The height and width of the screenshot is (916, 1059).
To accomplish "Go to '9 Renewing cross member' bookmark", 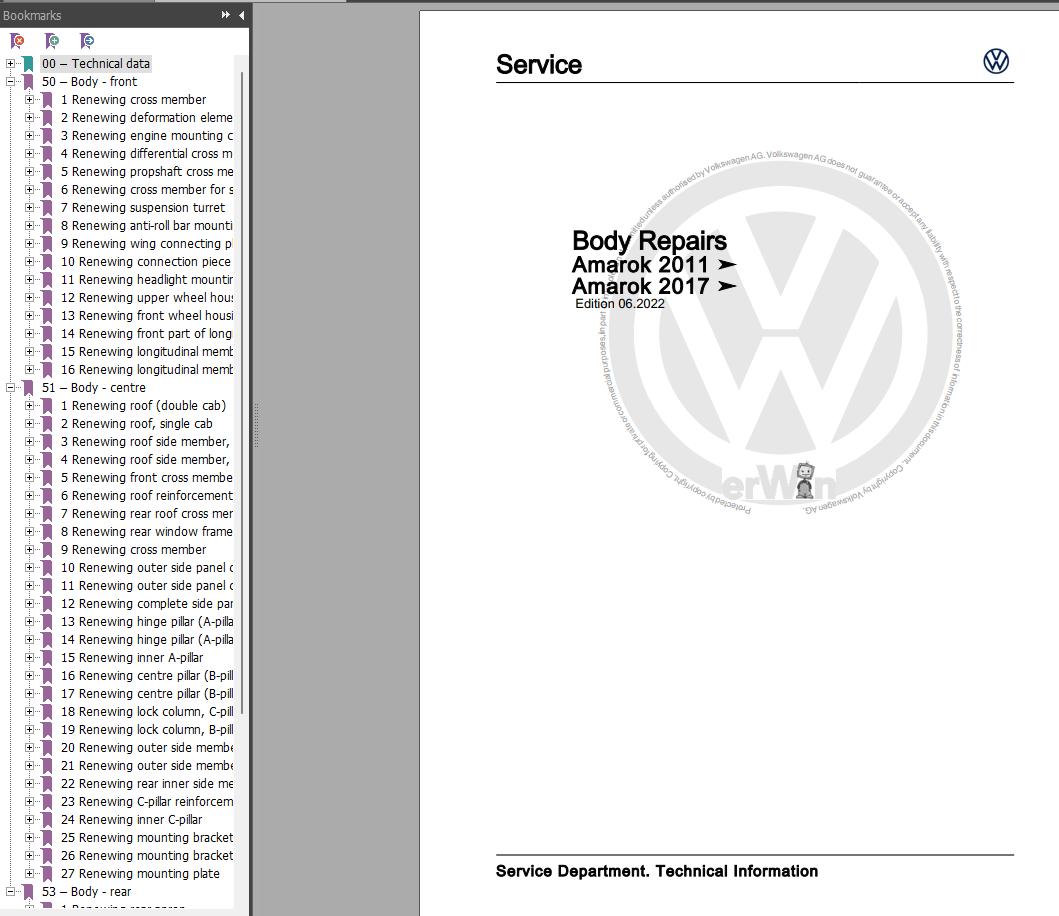I will tap(133, 550).
